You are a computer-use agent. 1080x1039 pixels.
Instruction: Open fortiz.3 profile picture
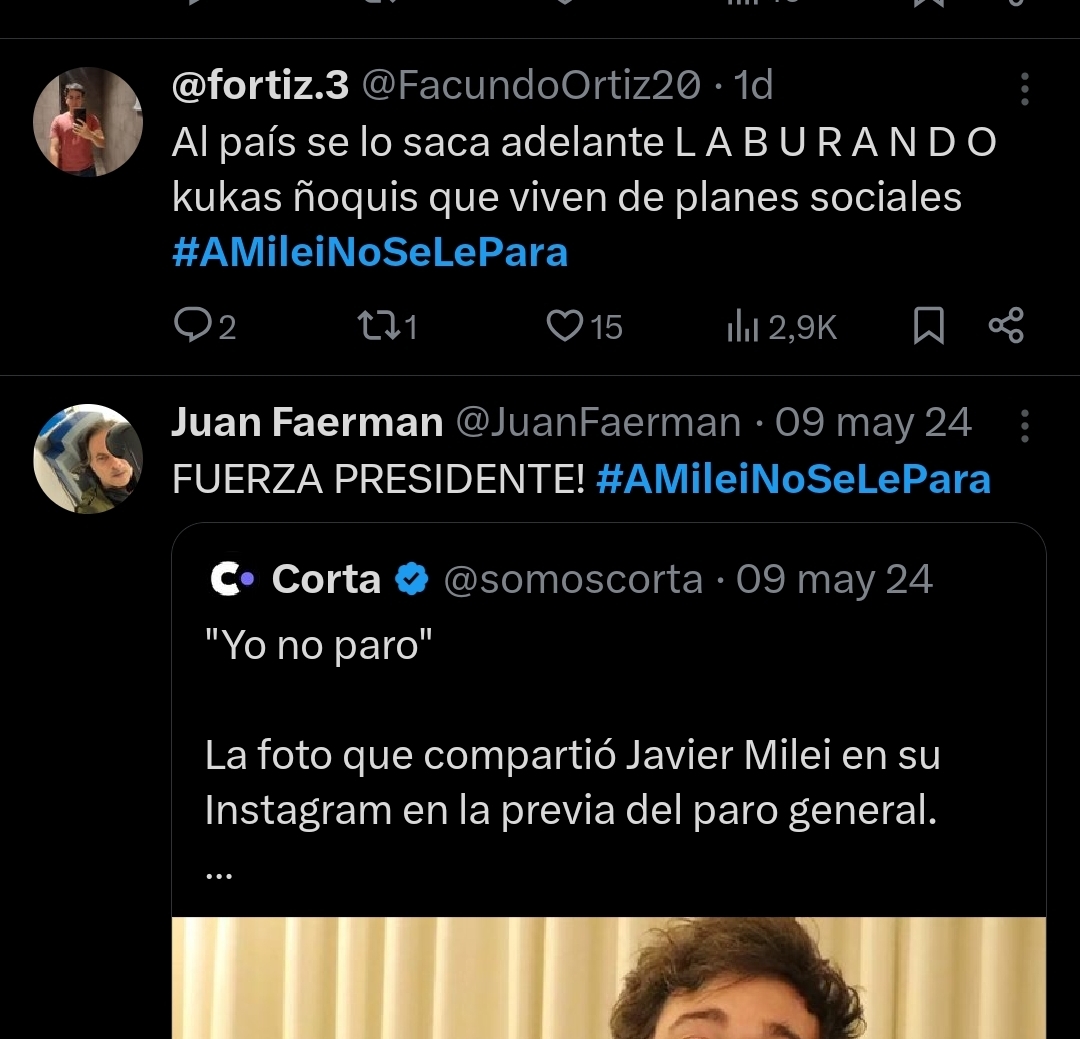[x=88, y=122]
